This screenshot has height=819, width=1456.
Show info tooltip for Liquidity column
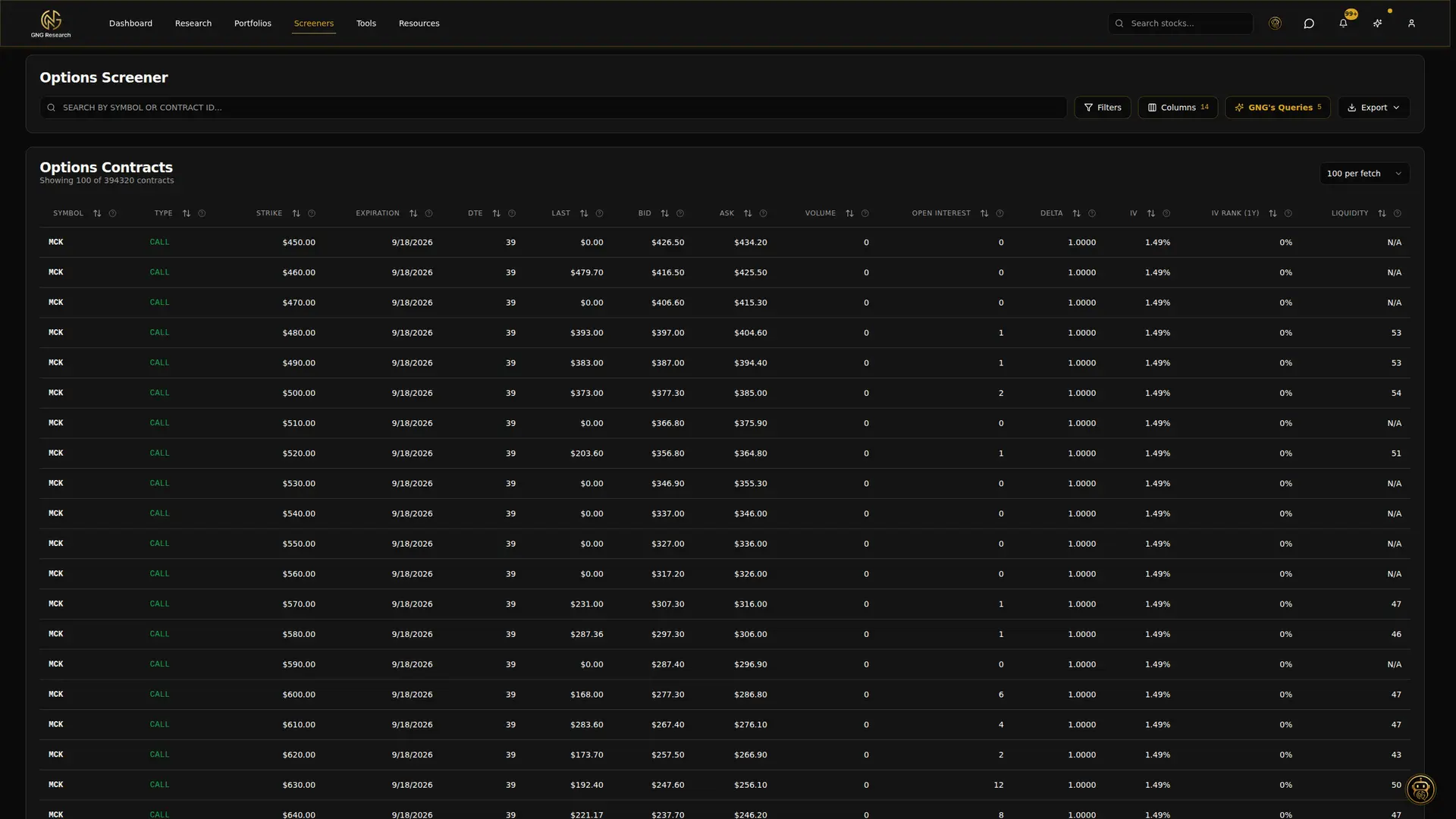pyautogui.click(x=1398, y=214)
